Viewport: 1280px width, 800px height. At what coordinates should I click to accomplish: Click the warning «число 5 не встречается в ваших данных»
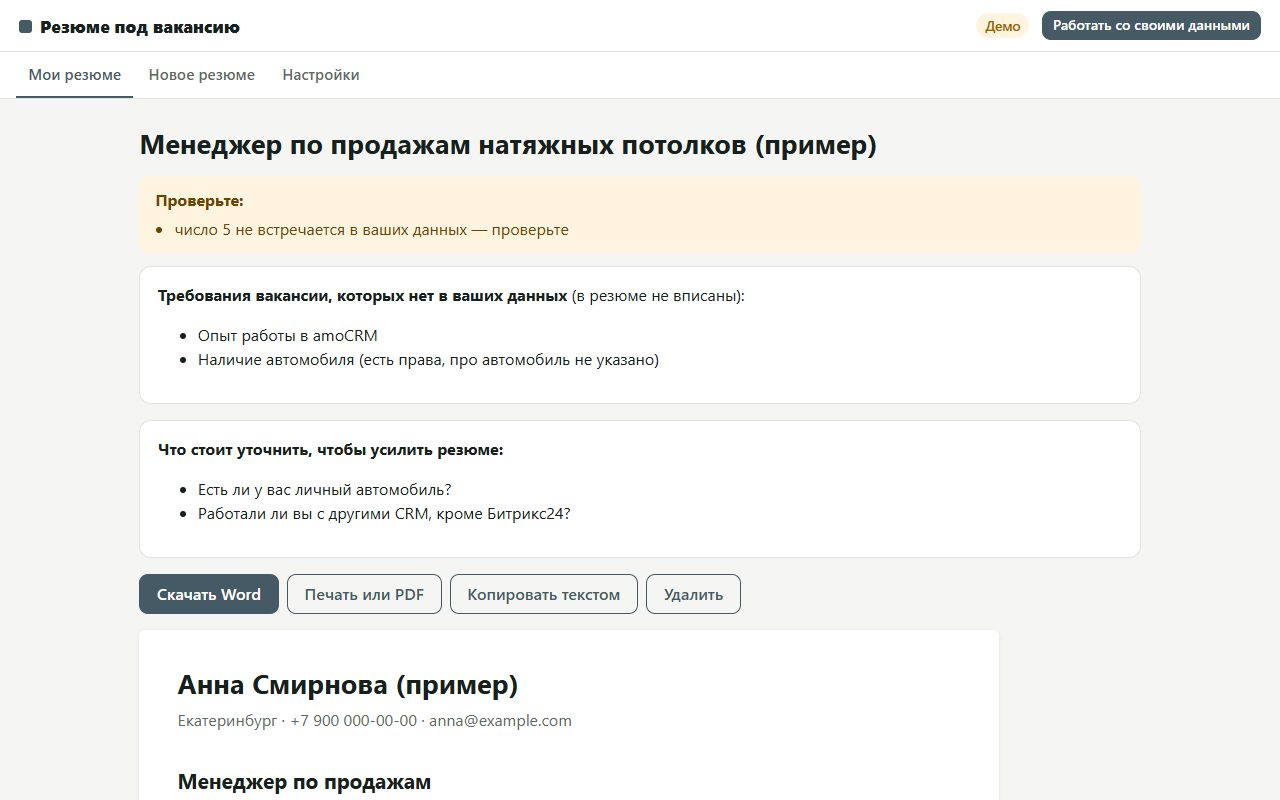coord(372,230)
